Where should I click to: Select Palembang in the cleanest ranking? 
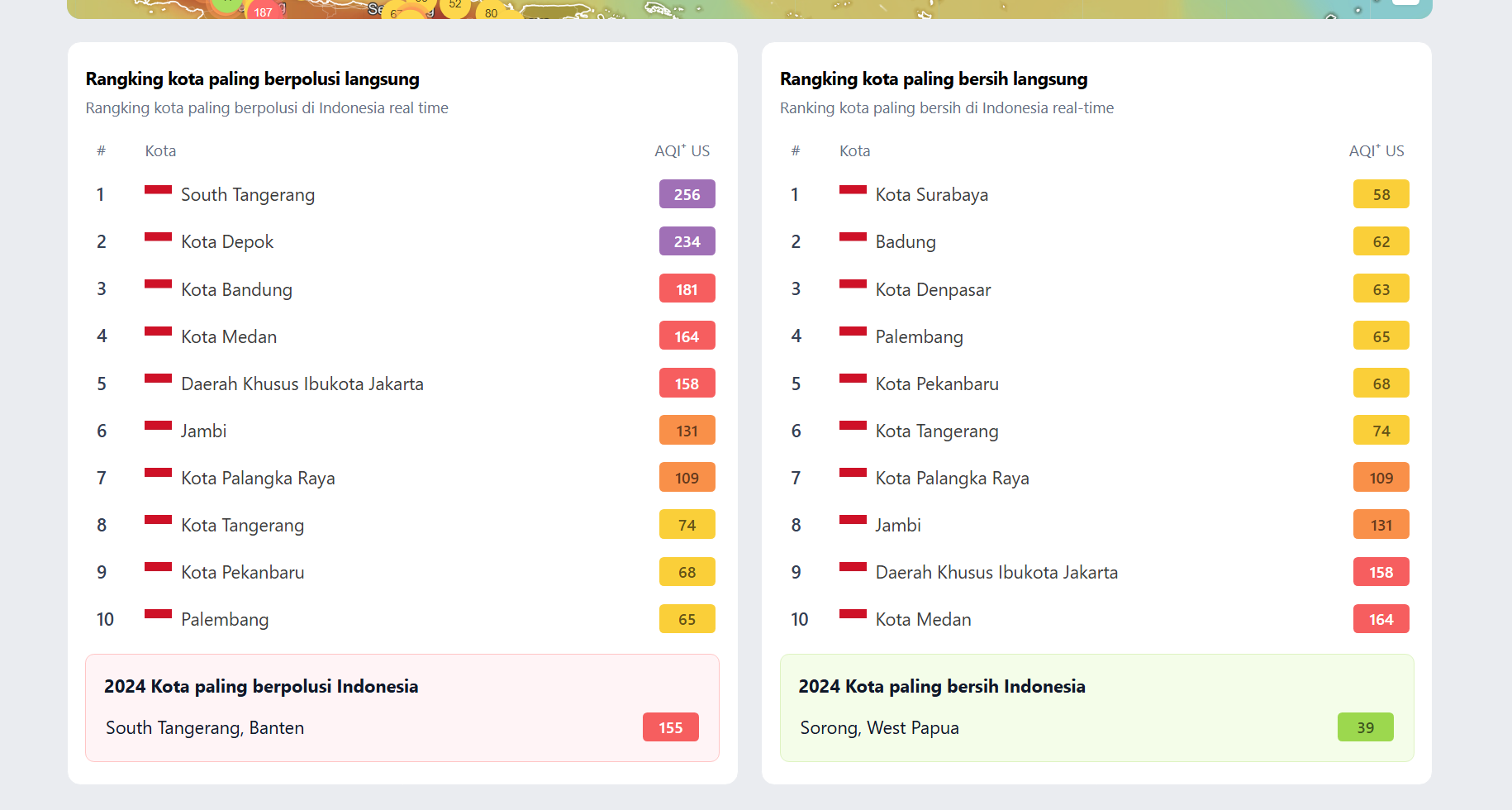click(919, 336)
